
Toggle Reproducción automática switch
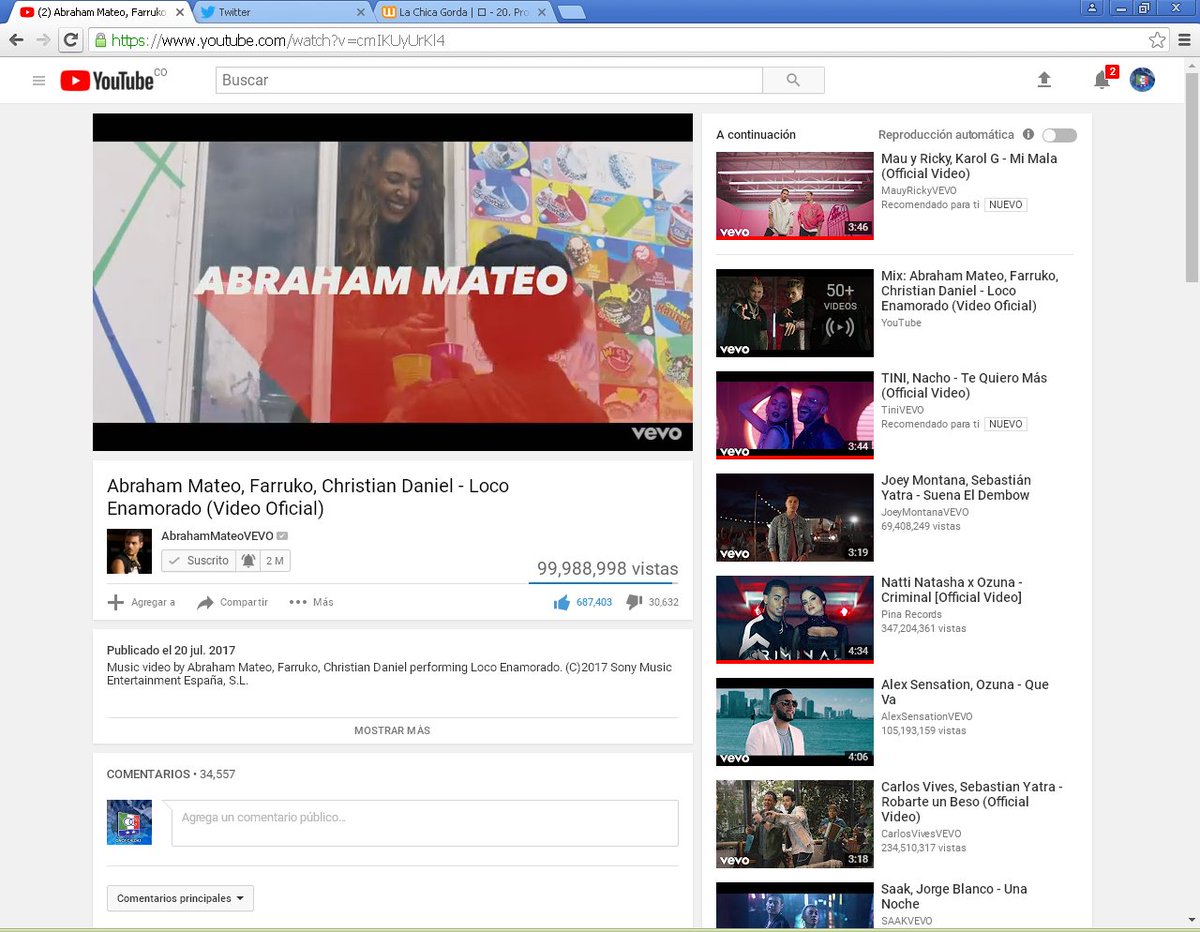(1059, 135)
